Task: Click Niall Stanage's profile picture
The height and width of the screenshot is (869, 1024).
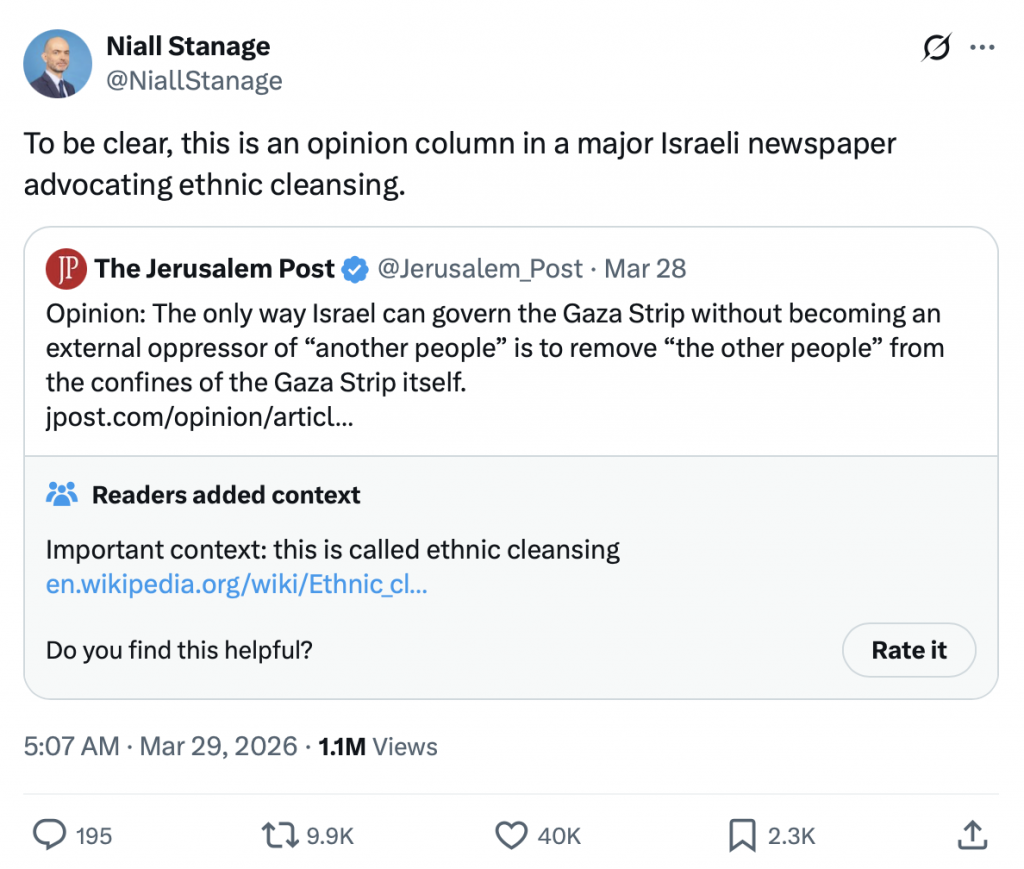Action: click(58, 64)
